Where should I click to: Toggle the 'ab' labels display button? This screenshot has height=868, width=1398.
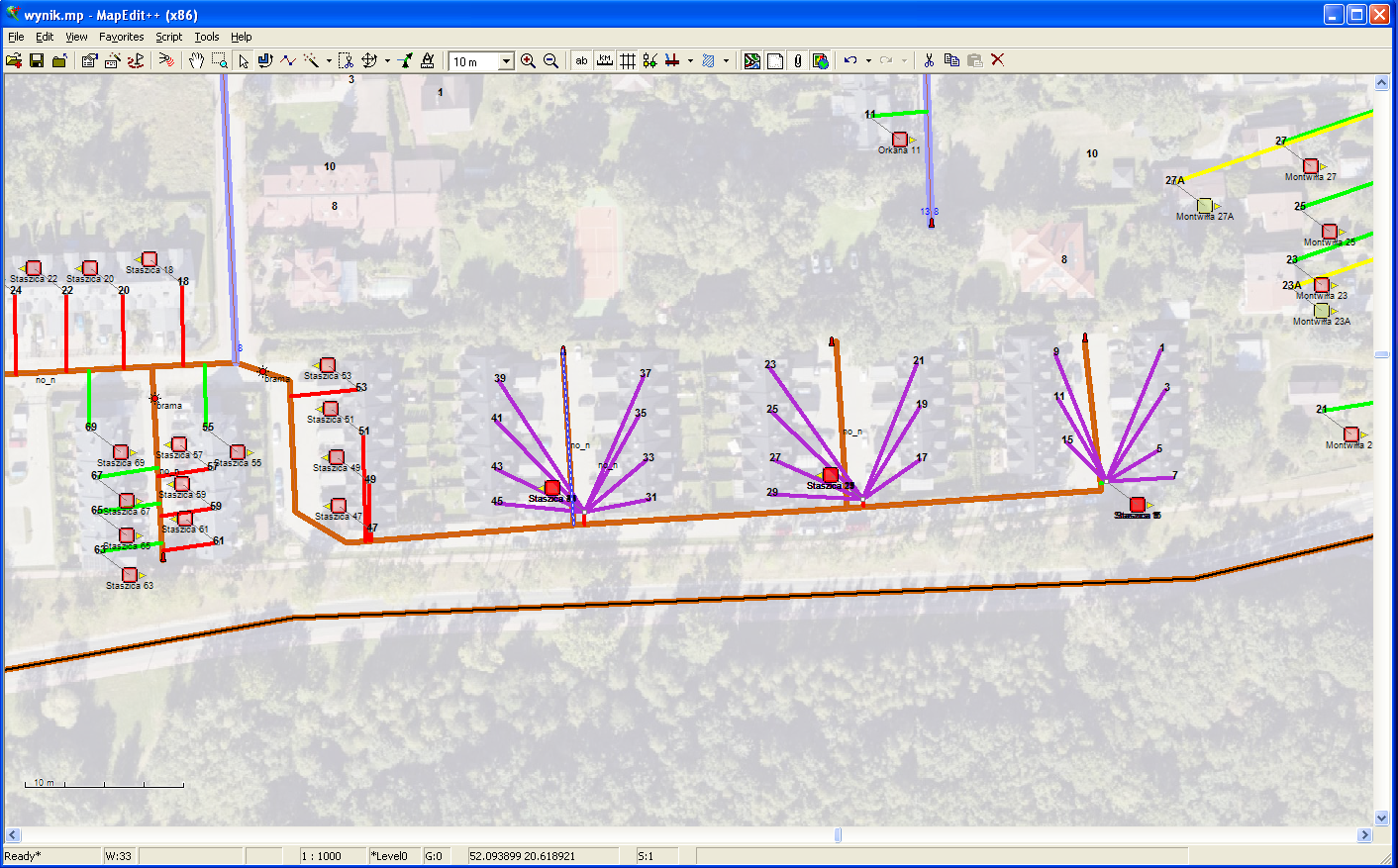pyautogui.click(x=581, y=60)
